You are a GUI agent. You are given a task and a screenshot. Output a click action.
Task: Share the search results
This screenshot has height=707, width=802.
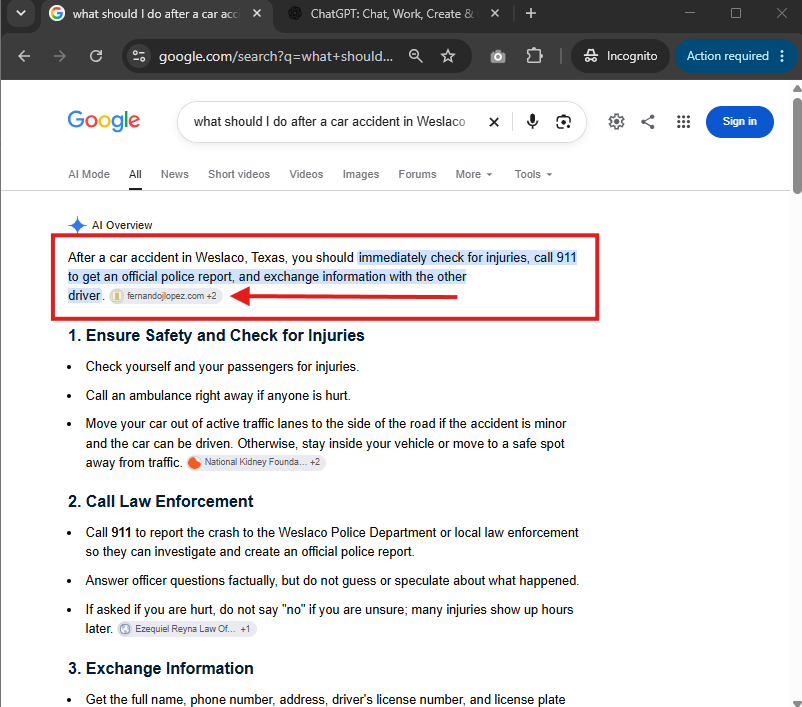point(648,122)
